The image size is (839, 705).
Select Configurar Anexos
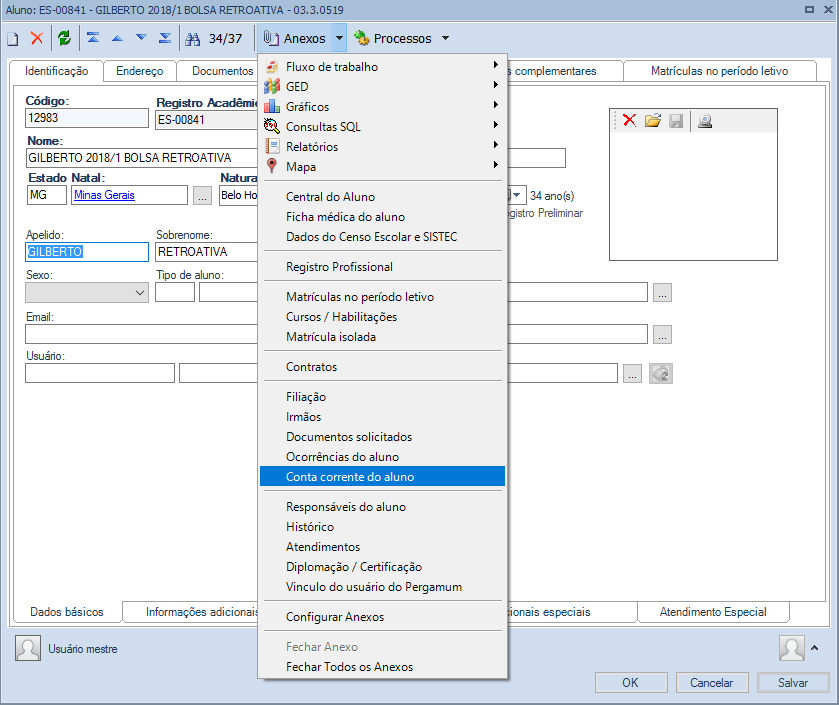pos(383,617)
